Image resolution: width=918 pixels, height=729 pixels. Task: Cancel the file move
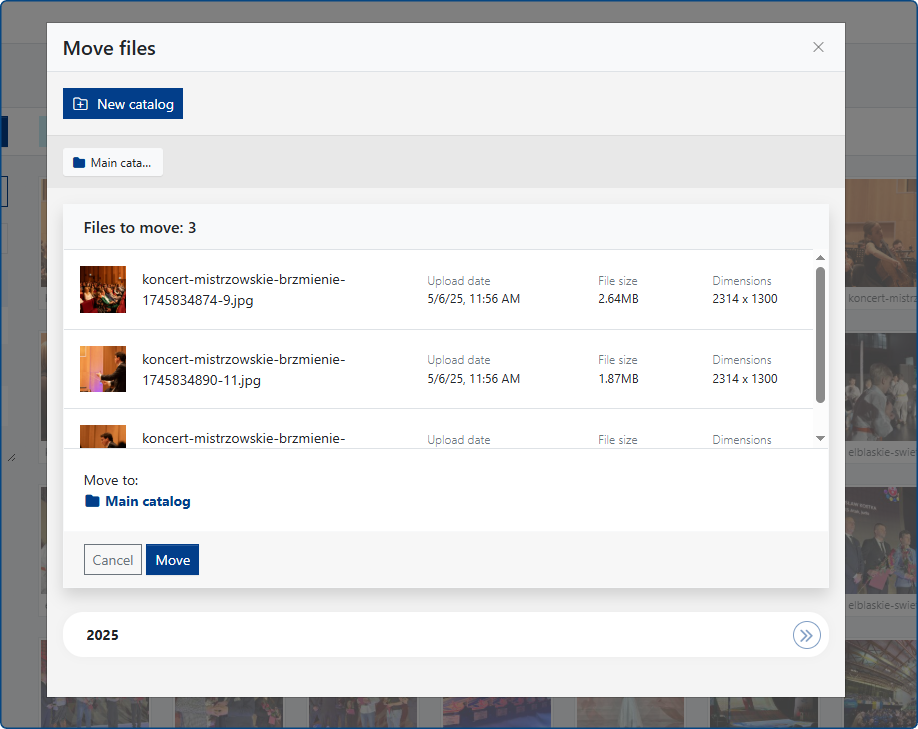pos(113,560)
